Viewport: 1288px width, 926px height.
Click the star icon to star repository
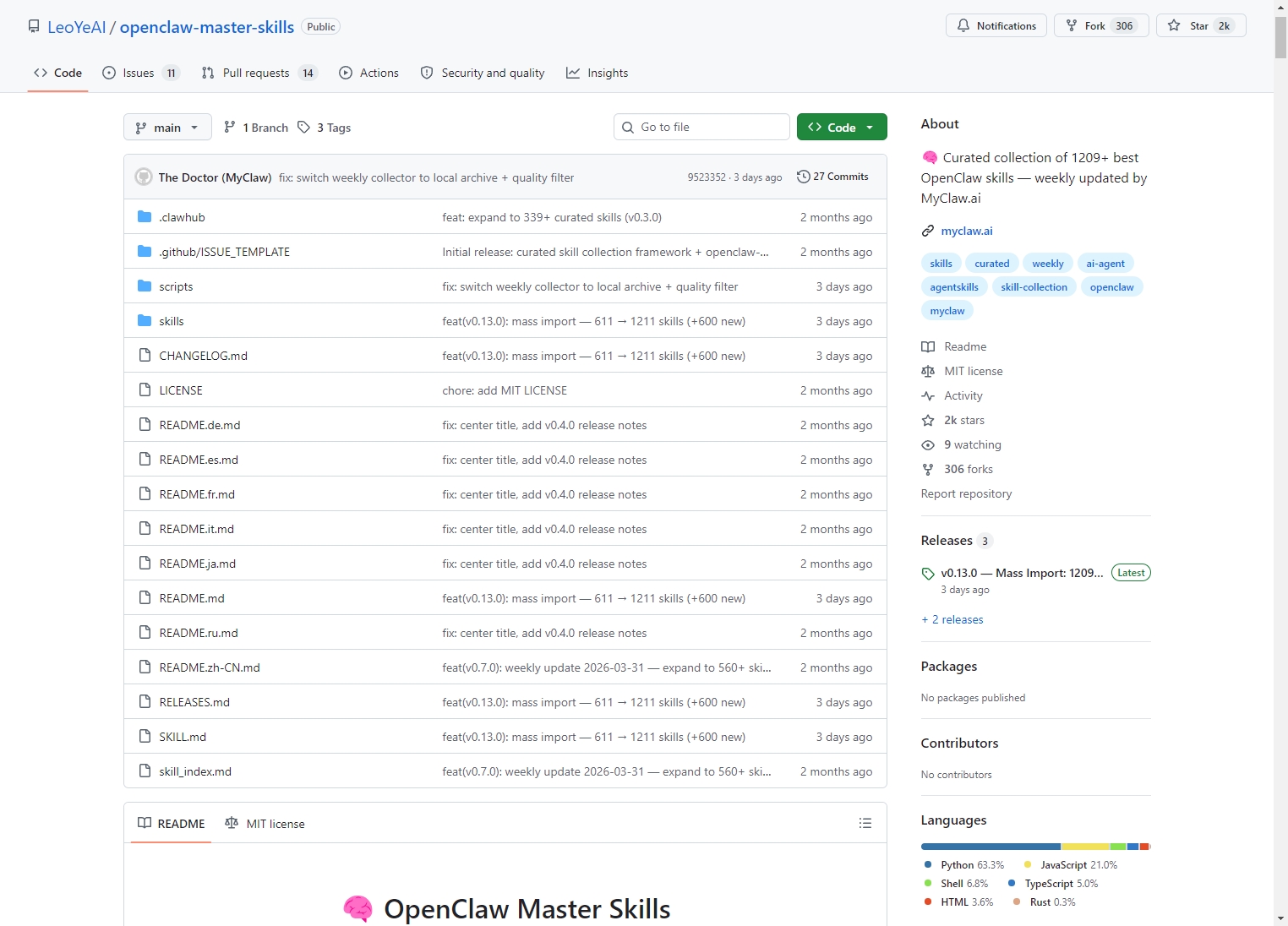point(1174,25)
